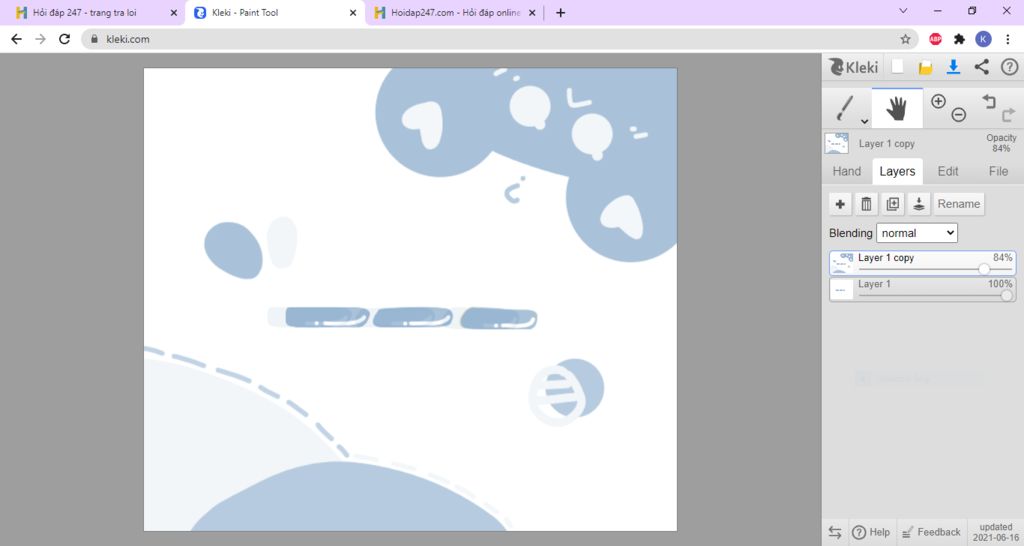The height and width of the screenshot is (546, 1024).
Task: Open the Help link at the bottom
Action: [x=871, y=532]
